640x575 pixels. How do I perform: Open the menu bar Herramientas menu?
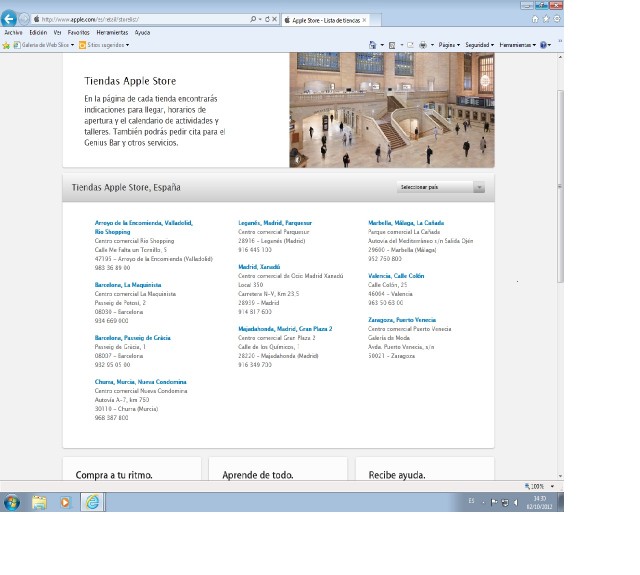[x=112, y=33]
